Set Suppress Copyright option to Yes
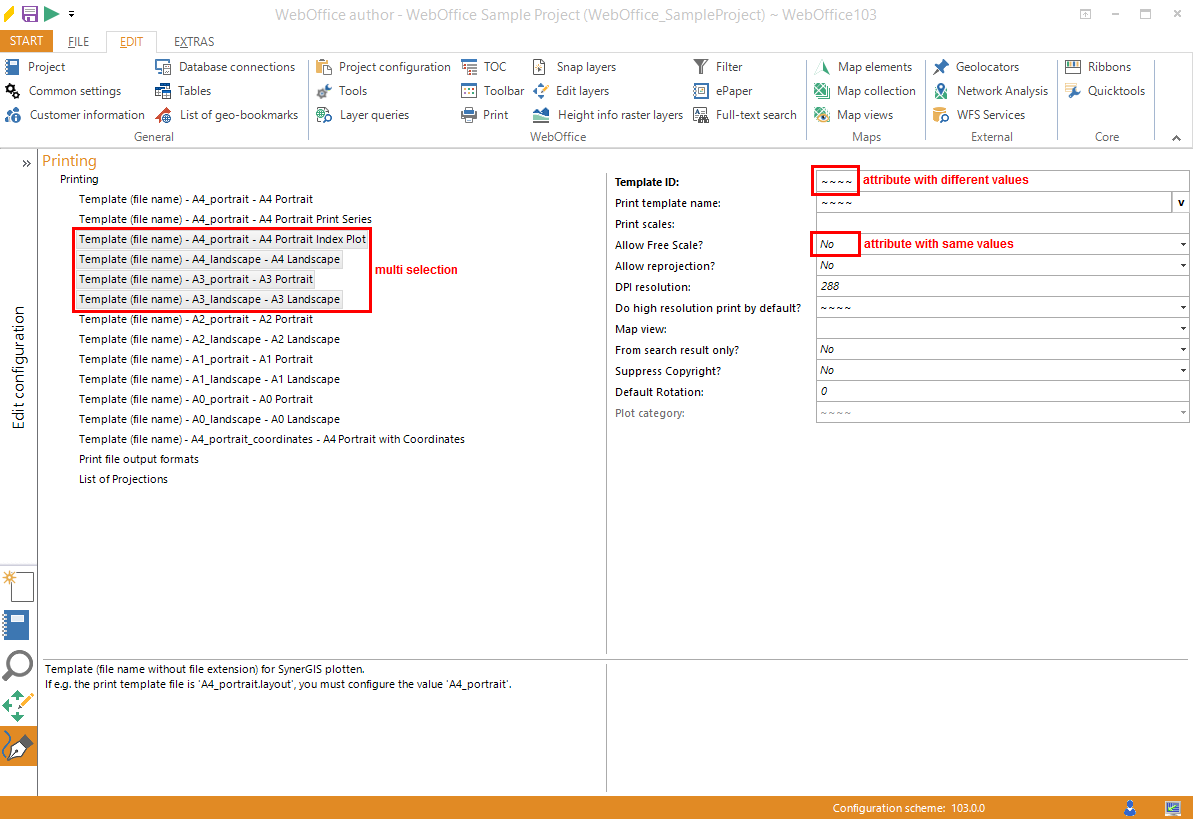The height and width of the screenshot is (819, 1193). [x=1181, y=370]
